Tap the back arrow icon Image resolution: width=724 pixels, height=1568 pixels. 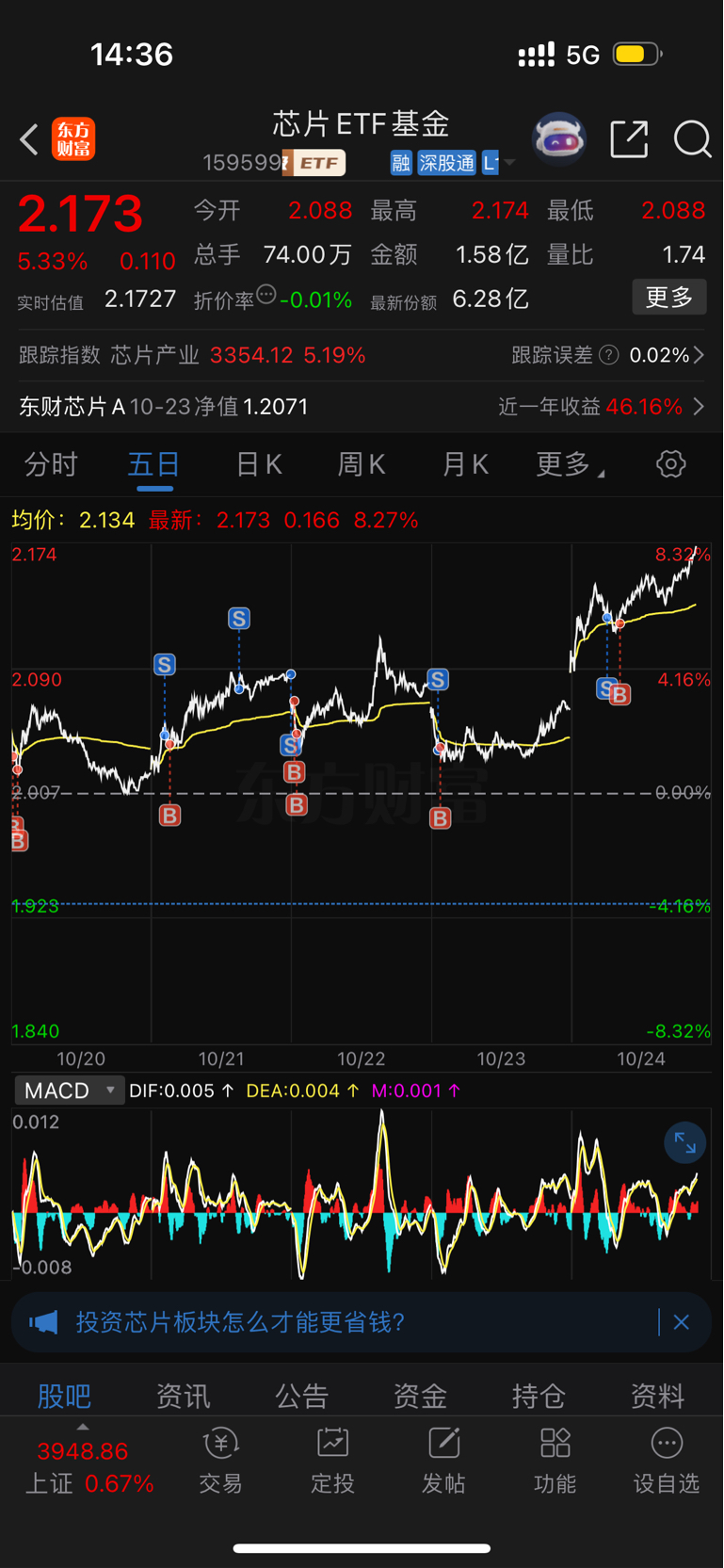click(x=29, y=139)
